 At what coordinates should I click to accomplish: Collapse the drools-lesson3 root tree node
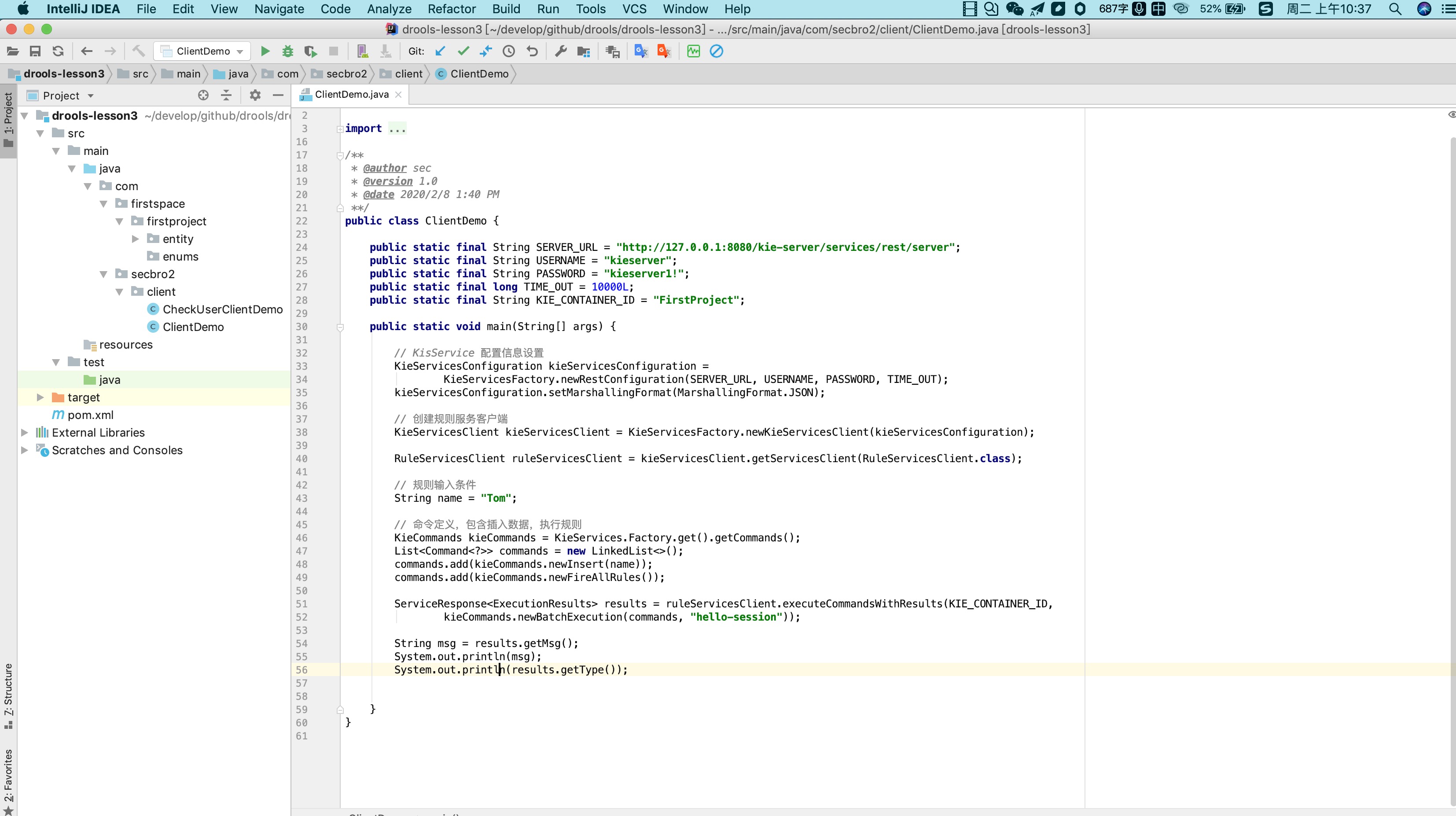[x=24, y=116]
